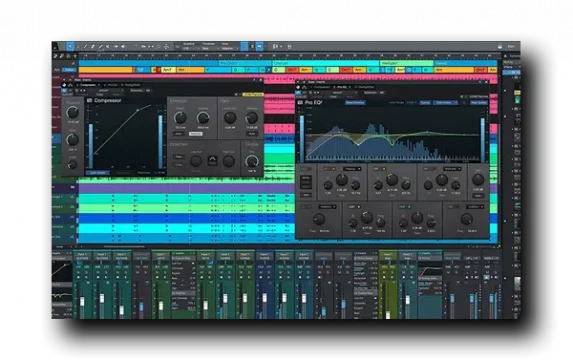This screenshot has width=573, height=360.
Task: Click the Start button at top right
Action: [511, 46]
